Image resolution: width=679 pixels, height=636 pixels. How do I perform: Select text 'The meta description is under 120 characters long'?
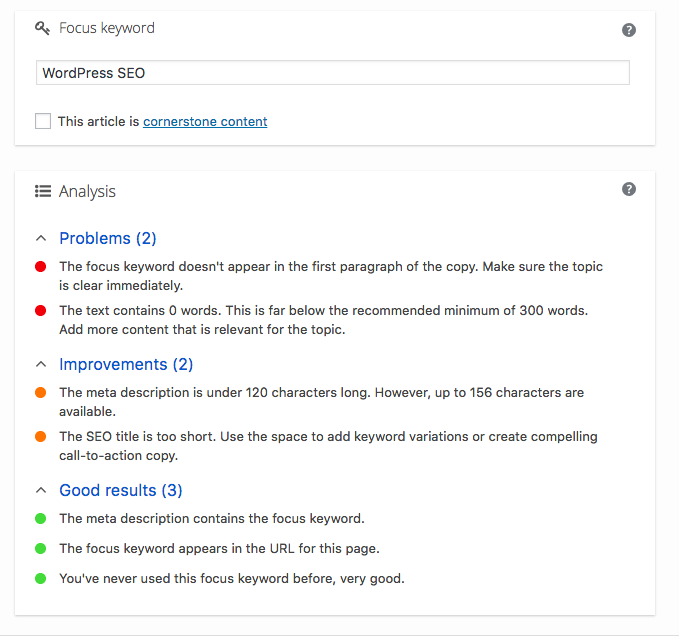[214, 393]
